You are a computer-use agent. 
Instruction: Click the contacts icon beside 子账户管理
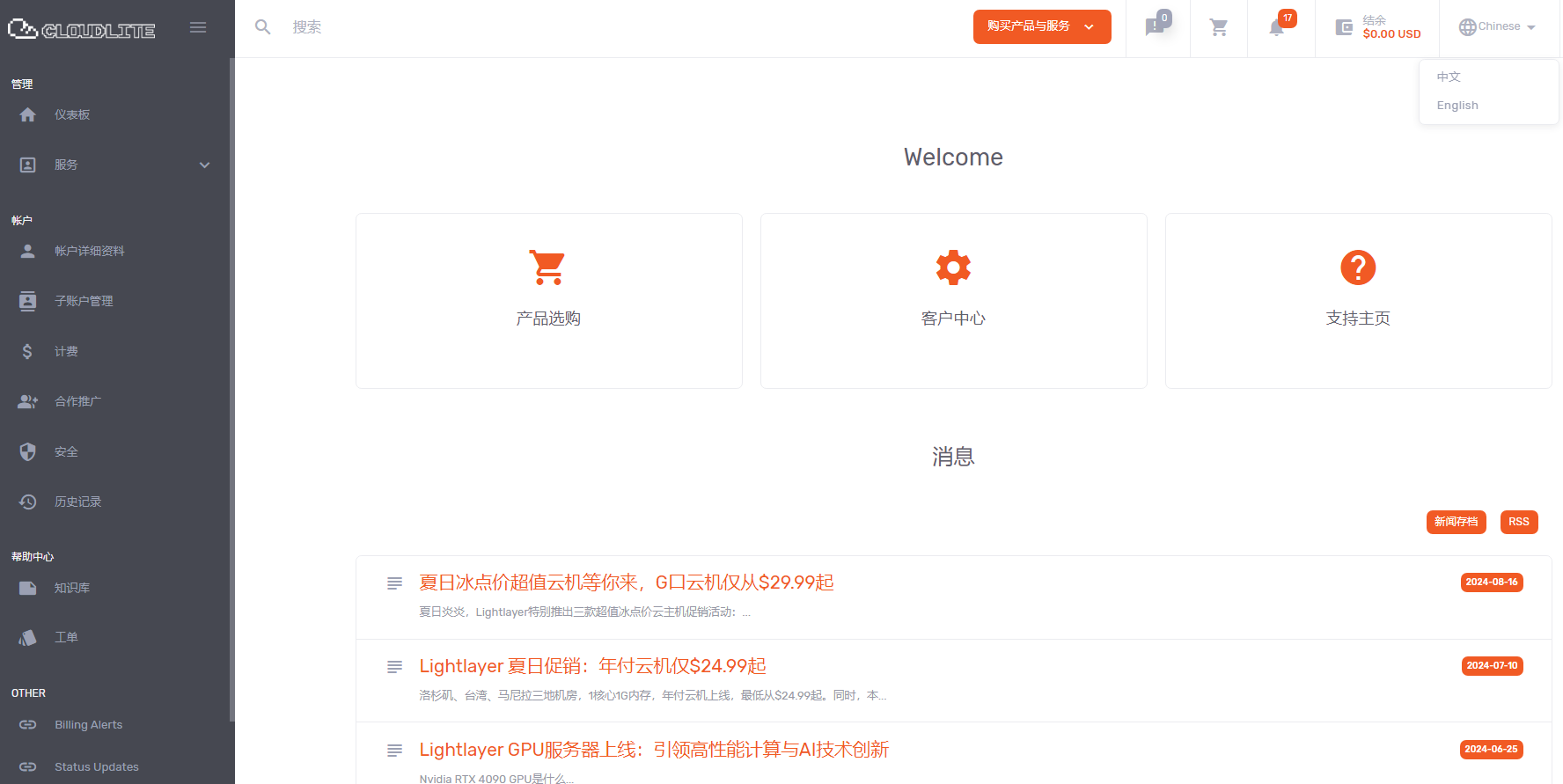point(28,301)
